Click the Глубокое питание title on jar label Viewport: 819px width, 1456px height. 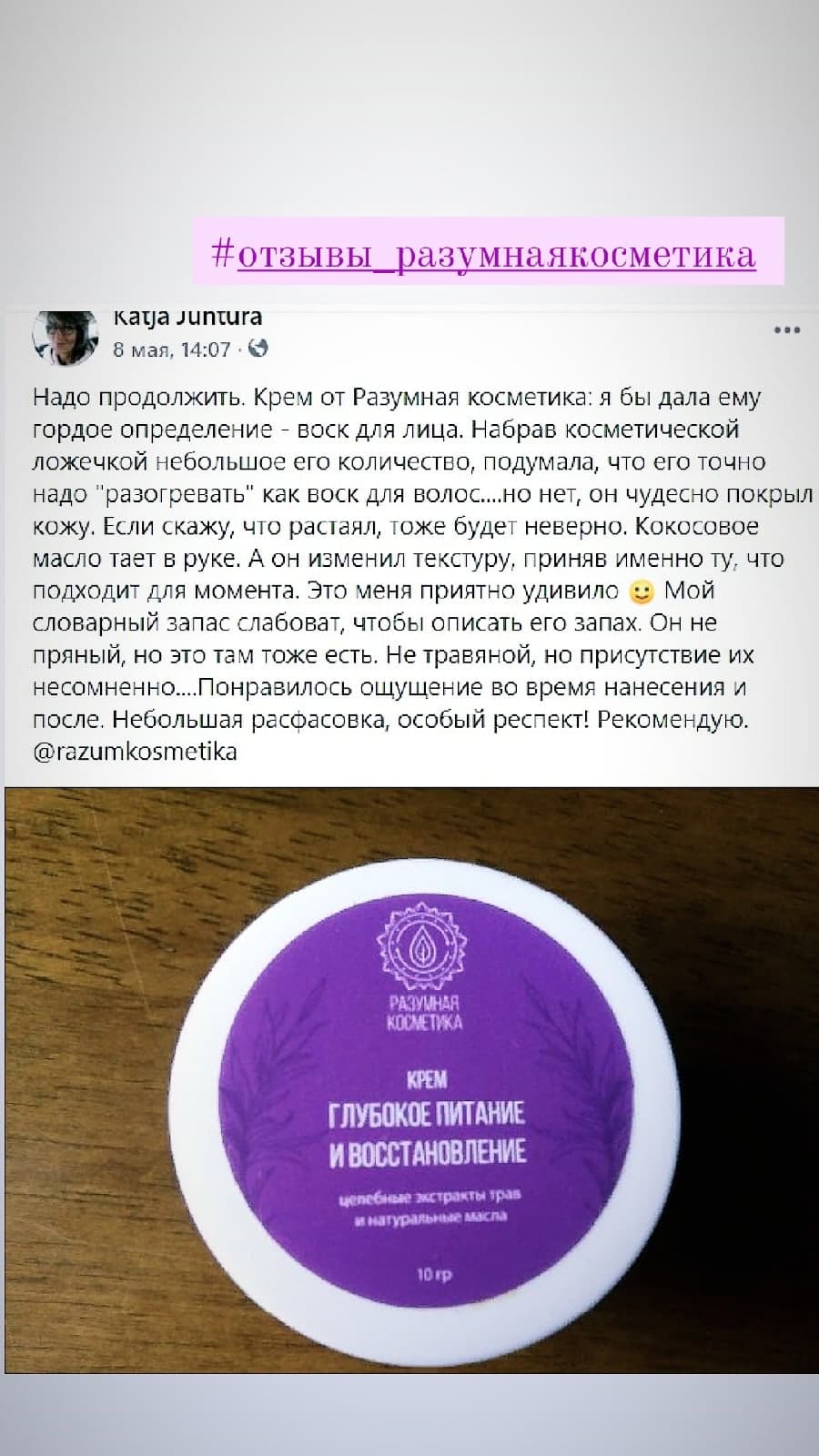427,1112
